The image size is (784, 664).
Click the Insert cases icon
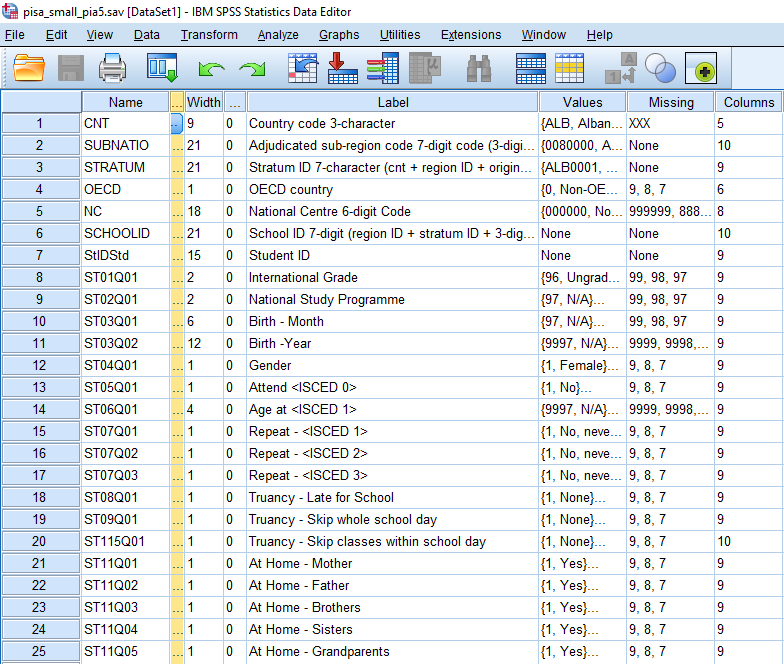point(530,68)
